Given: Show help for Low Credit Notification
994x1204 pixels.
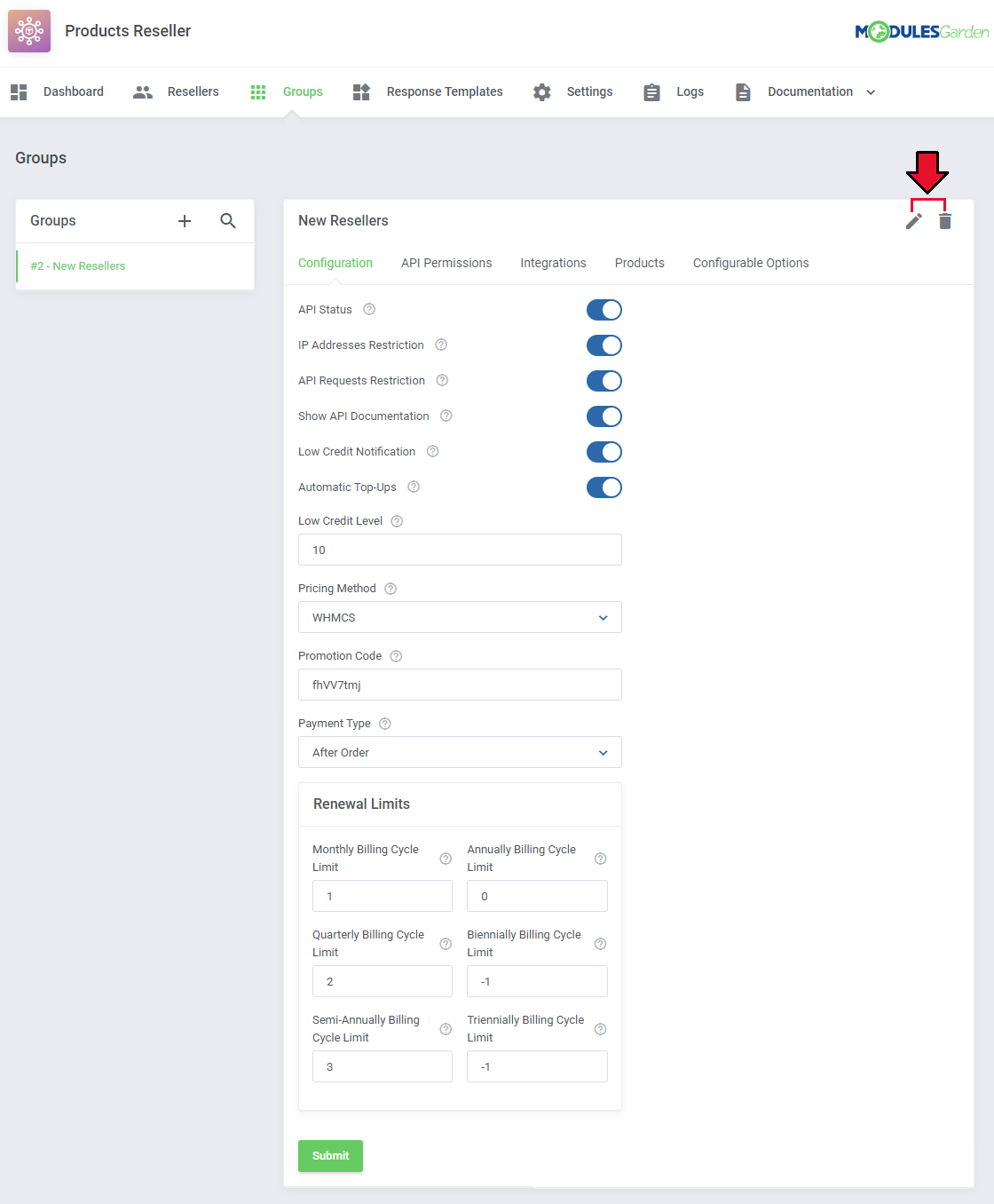Looking at the screenshot, I should [x=433, y=451].
